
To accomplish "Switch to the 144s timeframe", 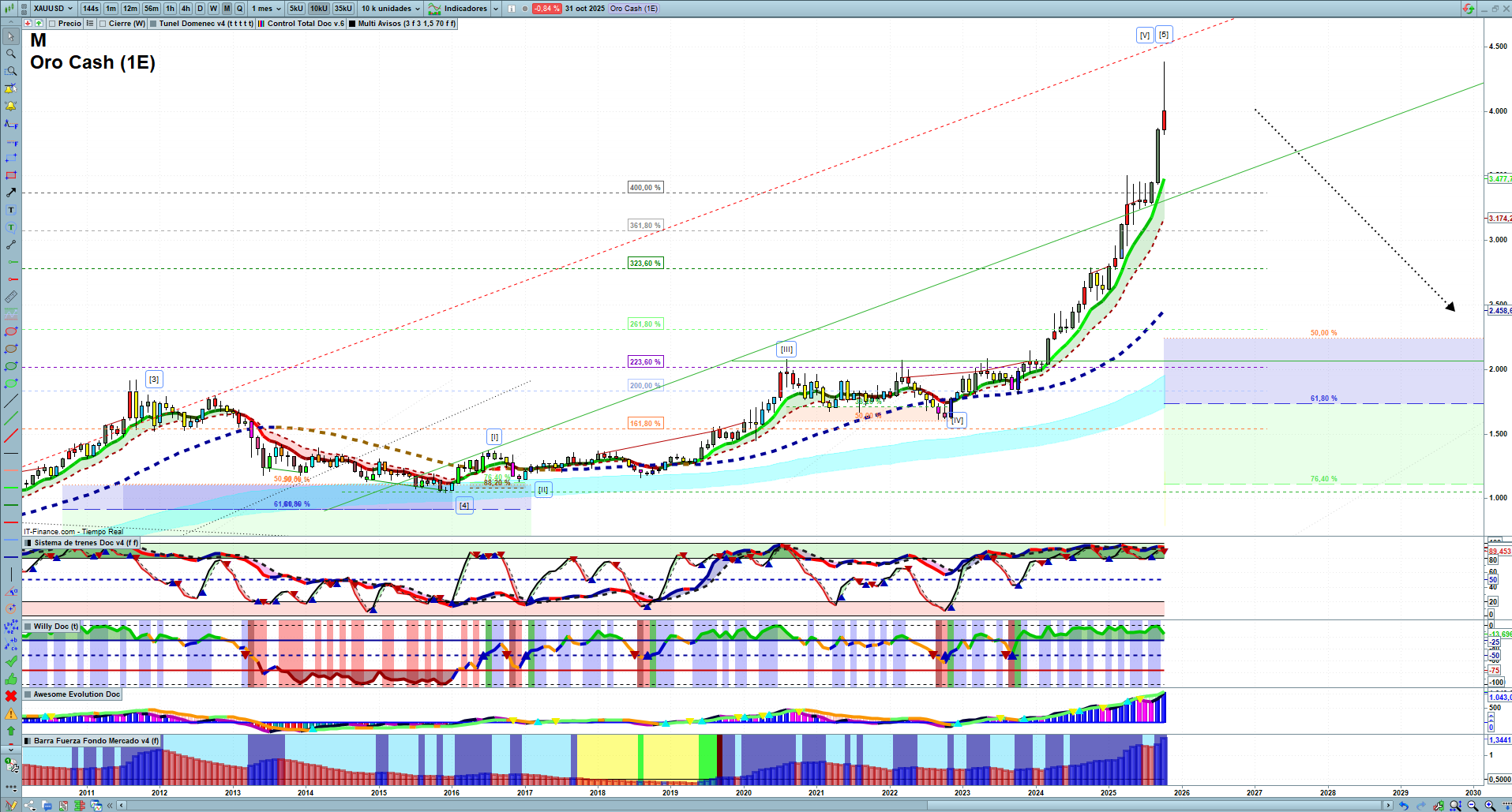I will 91,9.
